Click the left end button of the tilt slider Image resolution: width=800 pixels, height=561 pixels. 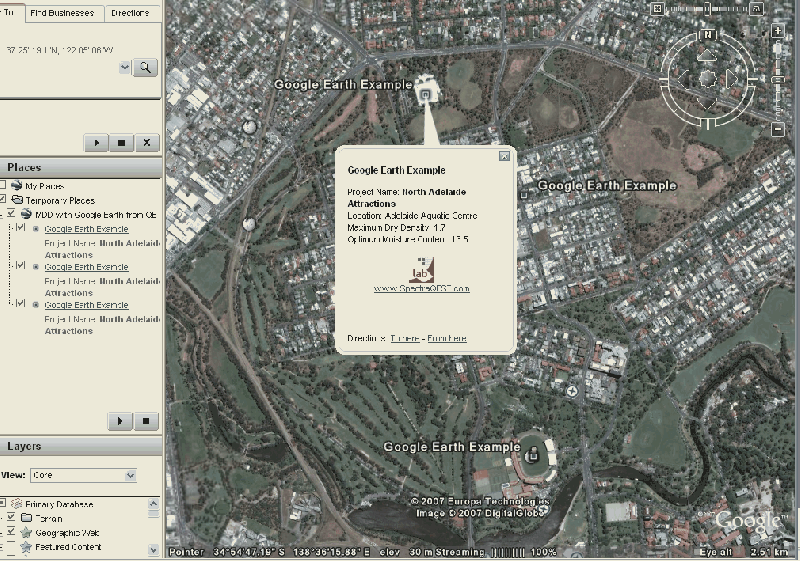pos(657,9)
